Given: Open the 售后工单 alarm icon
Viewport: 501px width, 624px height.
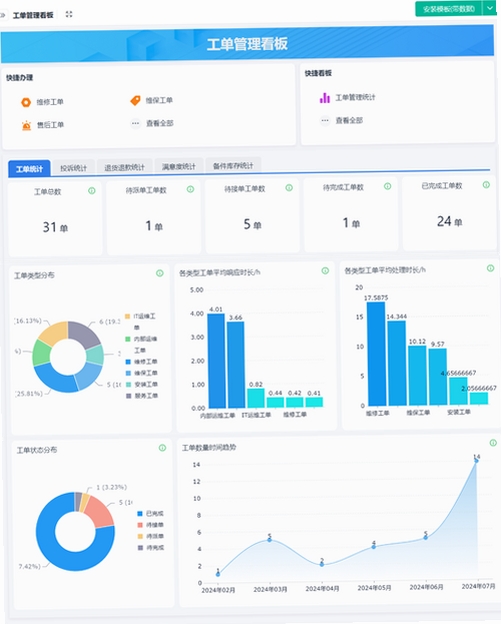Looking at the screenshot, I should [x=26, y=125].
